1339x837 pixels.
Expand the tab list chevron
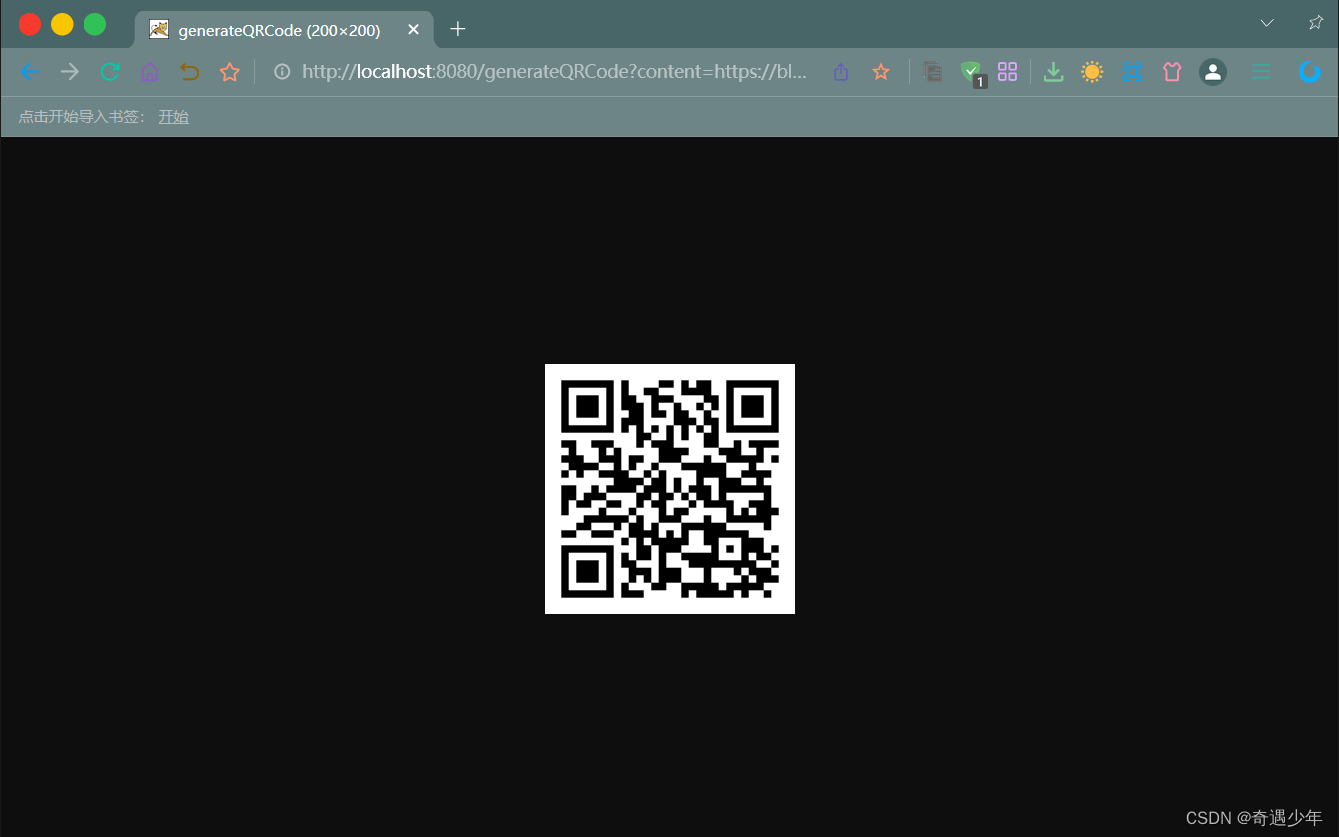pyautogui.click(x=1267, y=23)
